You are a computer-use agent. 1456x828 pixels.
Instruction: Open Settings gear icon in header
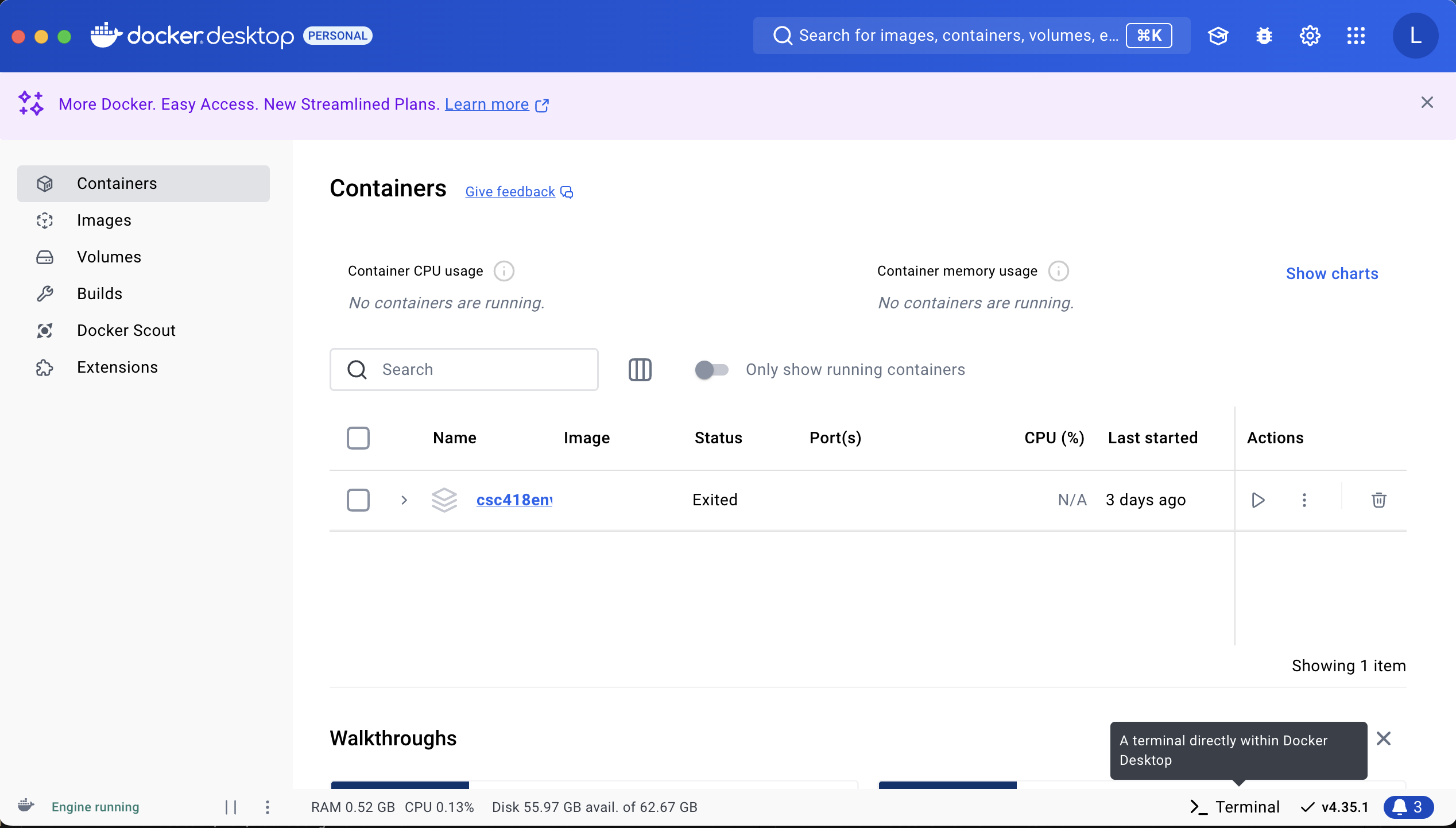(x=1310, y=36)
